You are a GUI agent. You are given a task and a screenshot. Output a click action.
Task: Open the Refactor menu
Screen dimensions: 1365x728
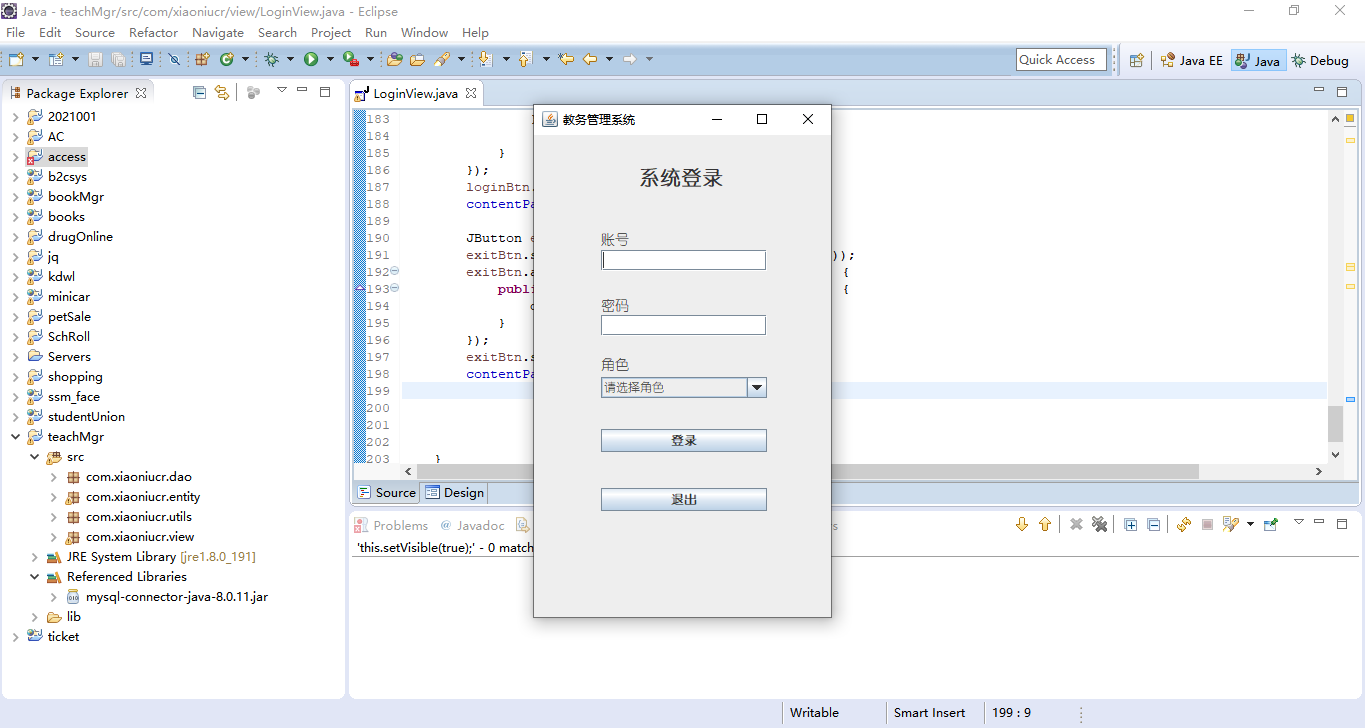coord(153,33)
